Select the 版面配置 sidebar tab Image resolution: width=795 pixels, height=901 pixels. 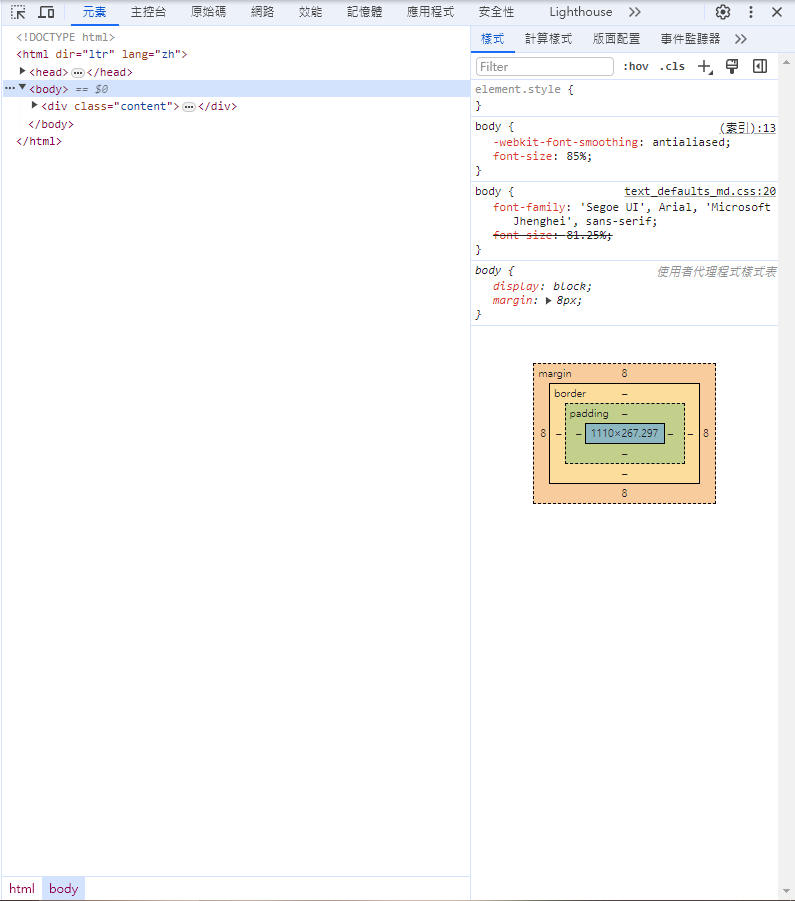point(616,39)
